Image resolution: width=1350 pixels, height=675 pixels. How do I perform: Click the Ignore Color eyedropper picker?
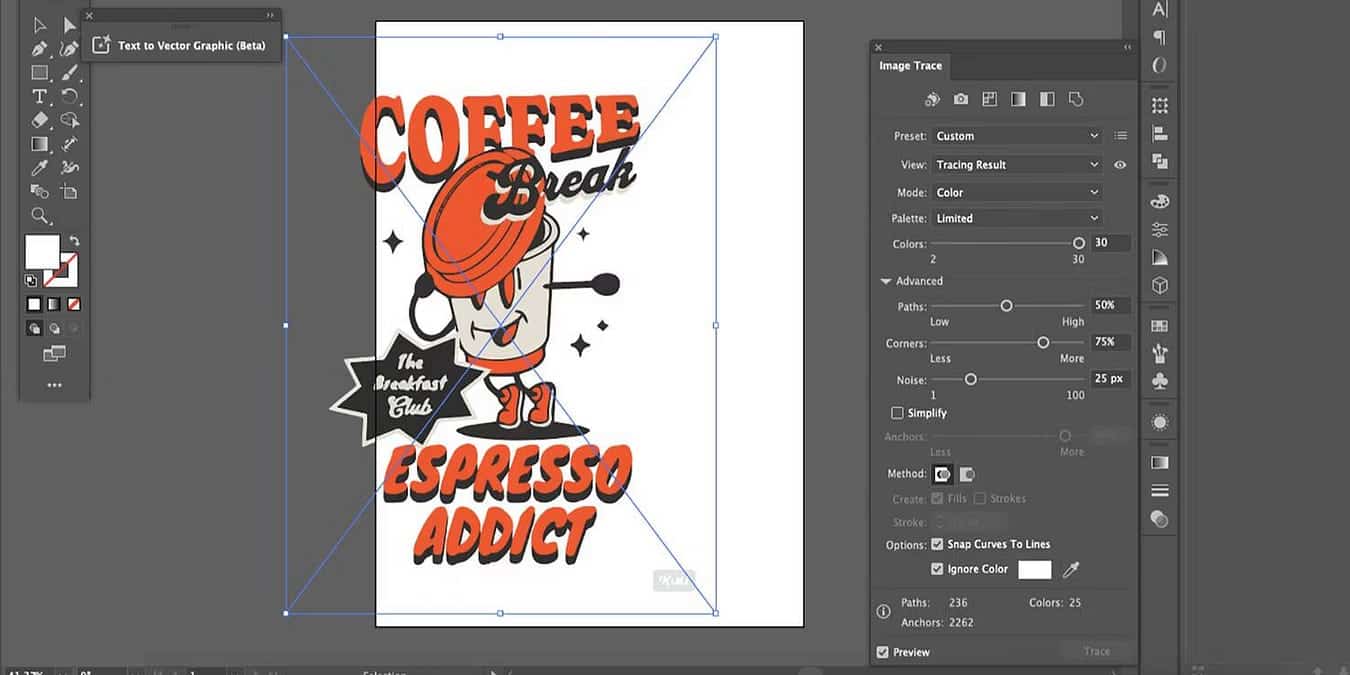coord(1071,570)
